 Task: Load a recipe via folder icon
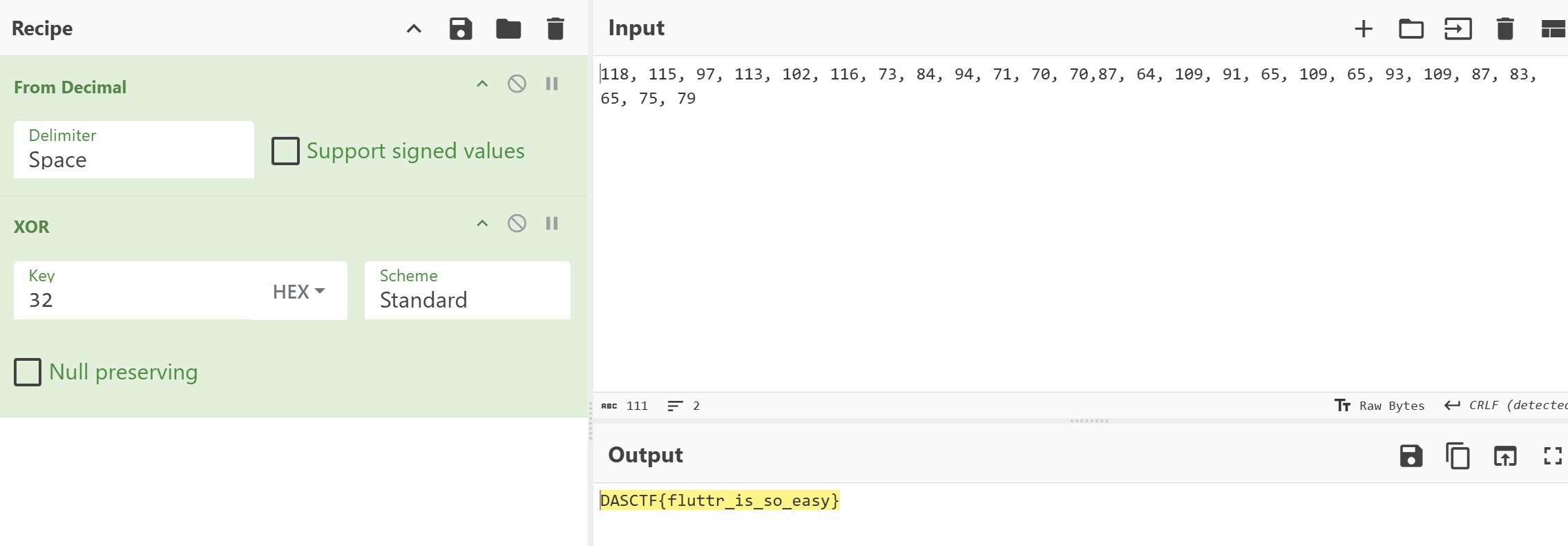coord(508,29)
